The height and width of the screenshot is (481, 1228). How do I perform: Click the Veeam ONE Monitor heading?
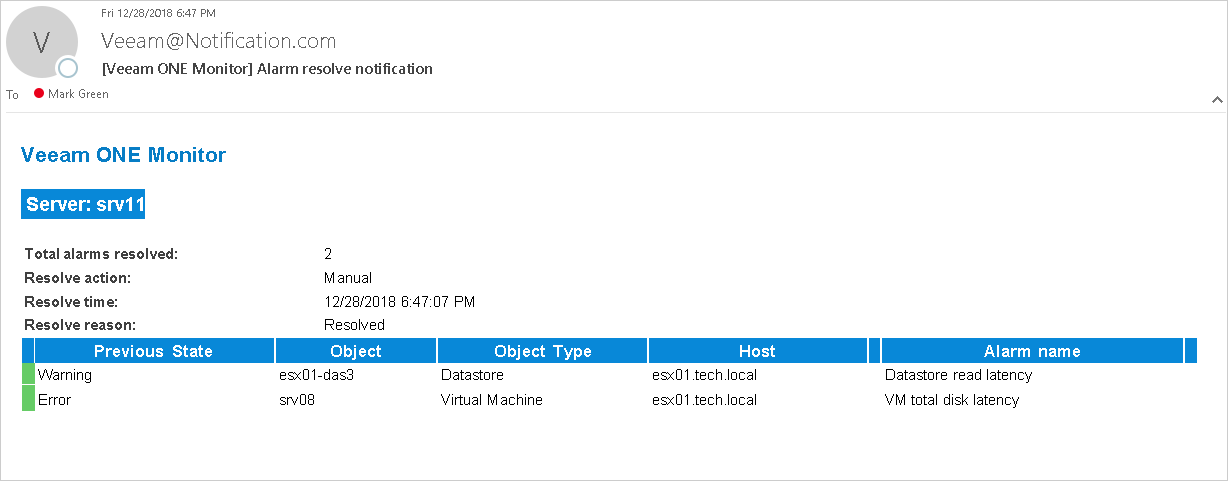click(124, 155)
